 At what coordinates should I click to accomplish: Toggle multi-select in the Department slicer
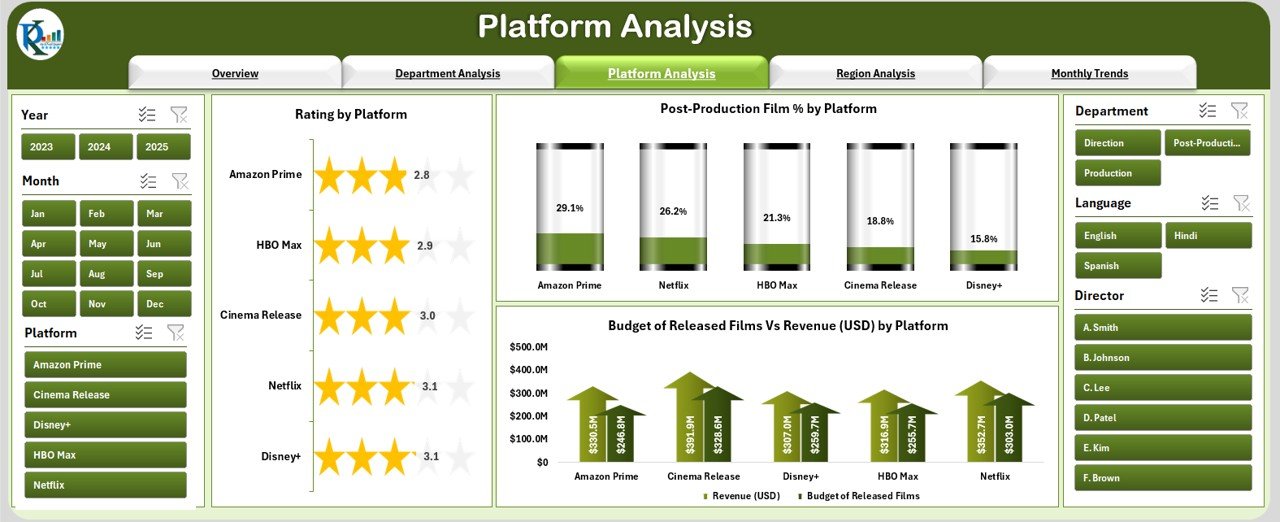coord(1208,111)
